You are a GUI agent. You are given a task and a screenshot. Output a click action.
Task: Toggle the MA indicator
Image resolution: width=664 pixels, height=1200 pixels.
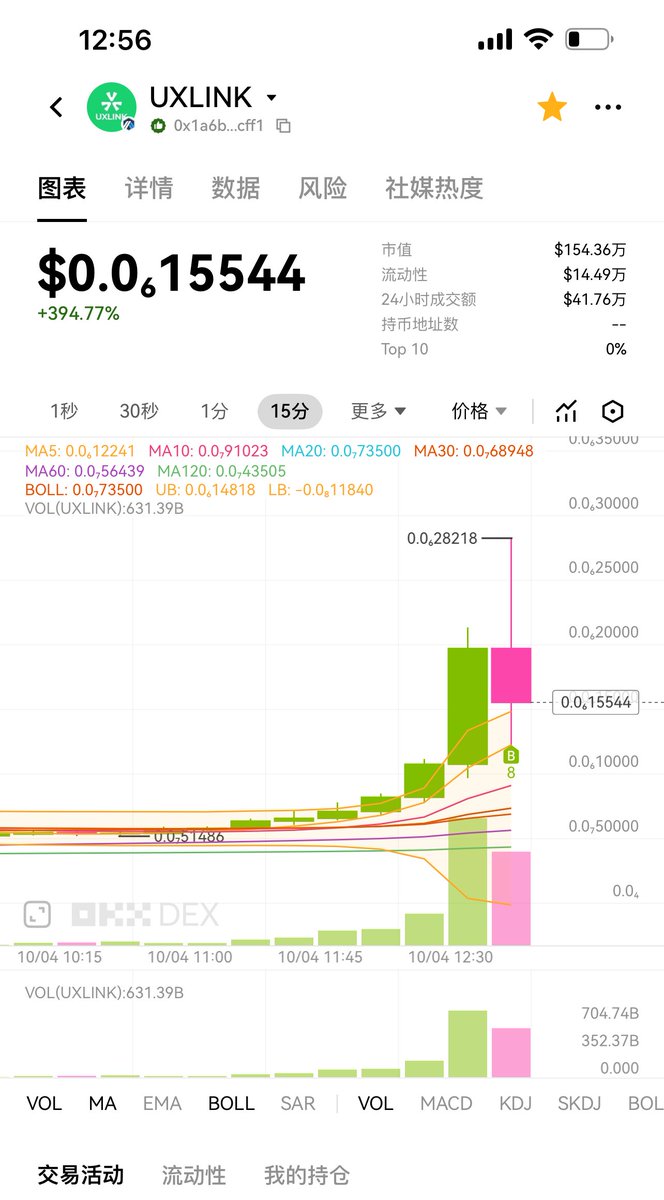click(x=102, y=1103)
